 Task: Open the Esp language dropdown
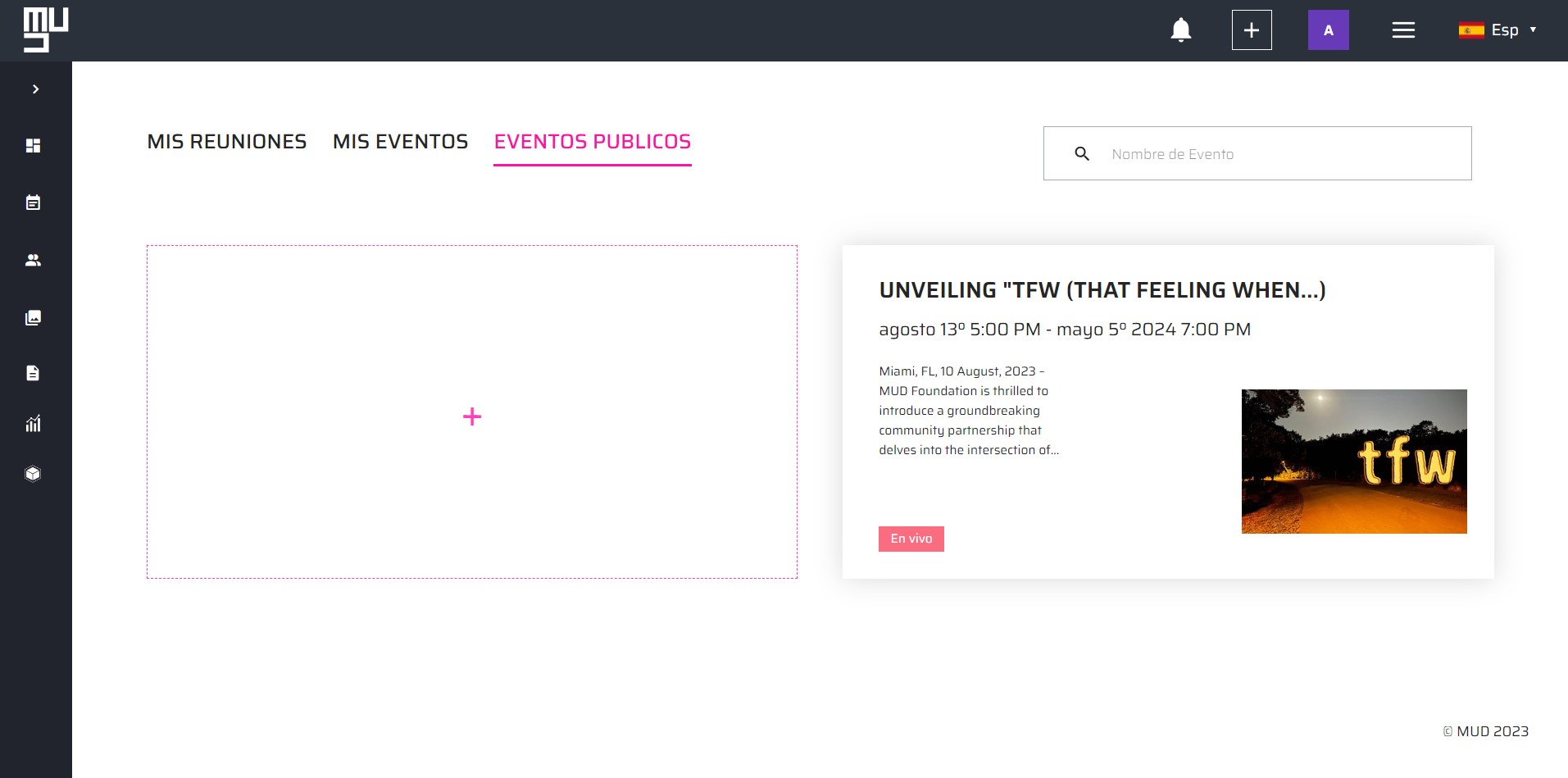[1497, 30]
